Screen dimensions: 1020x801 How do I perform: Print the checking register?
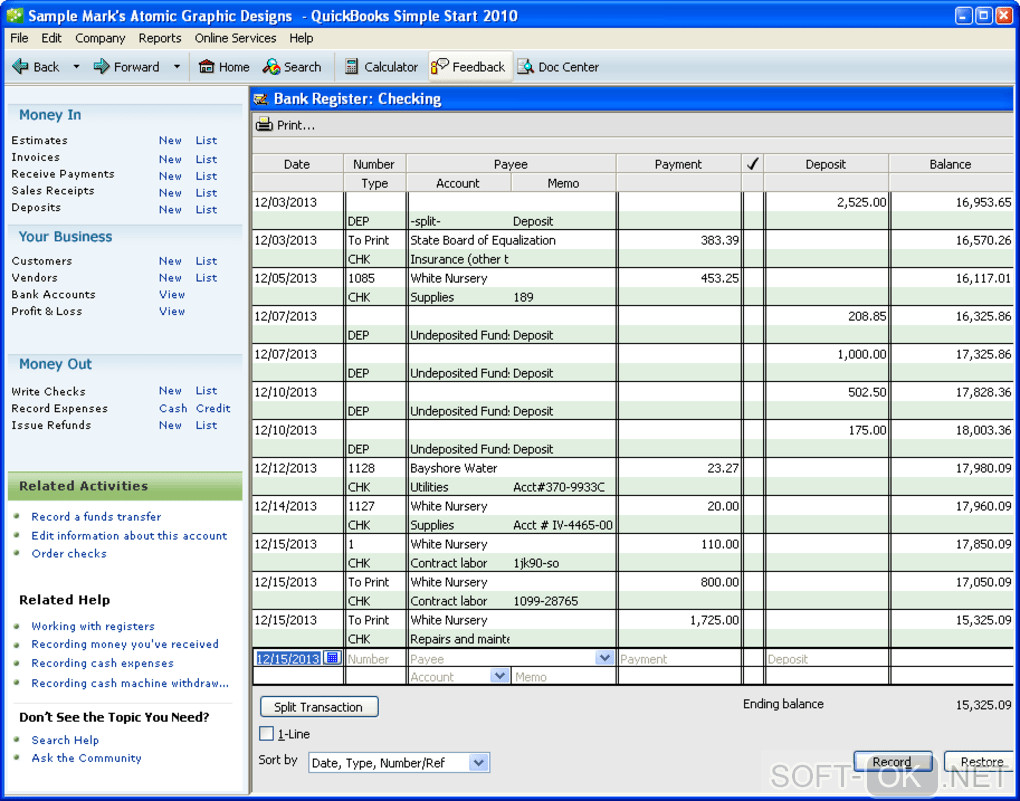285,125
